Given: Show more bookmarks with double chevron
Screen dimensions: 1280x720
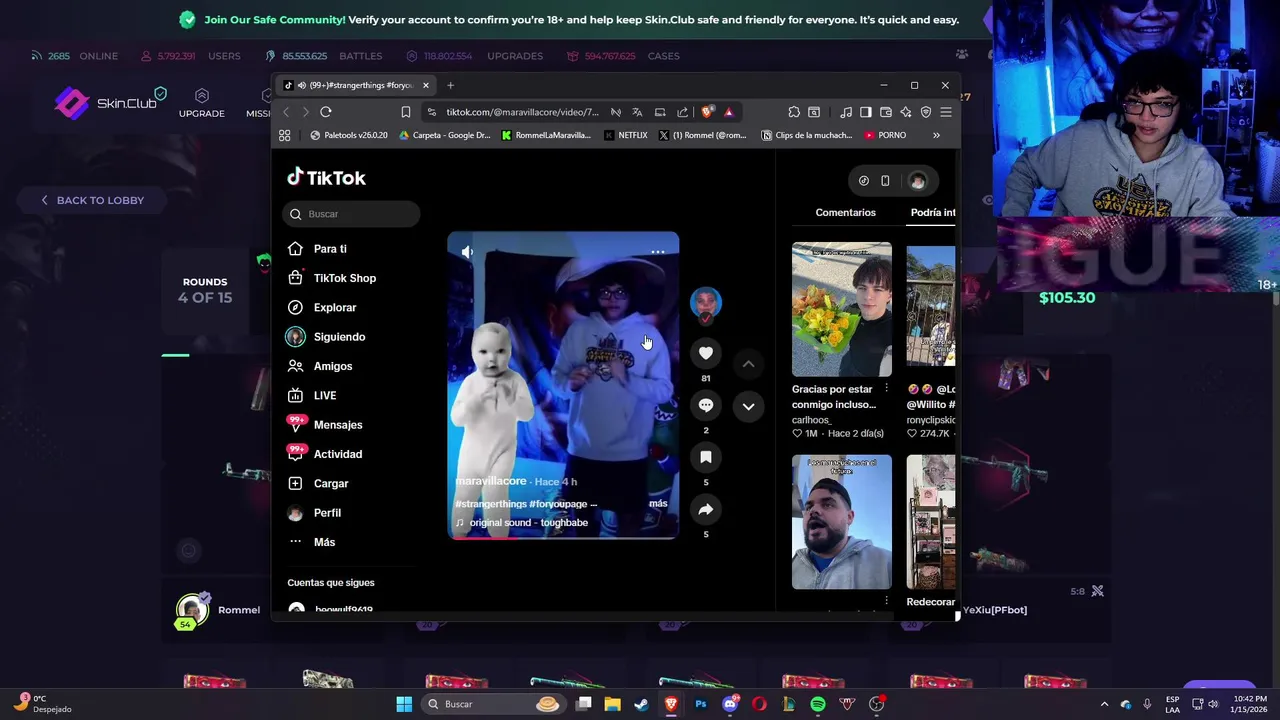Looking at the screenshot, I should pos(936,135).
